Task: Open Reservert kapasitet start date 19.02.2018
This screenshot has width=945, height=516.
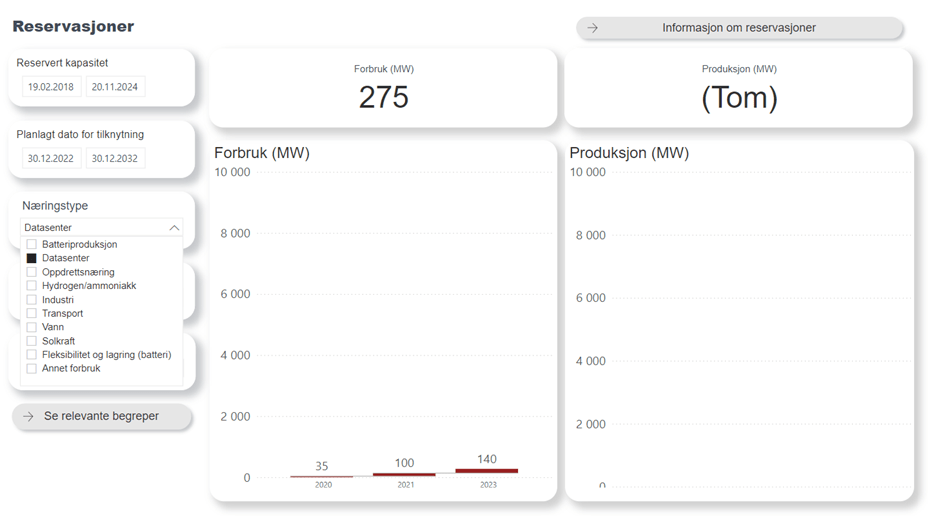Action: [x=51, y=87]
